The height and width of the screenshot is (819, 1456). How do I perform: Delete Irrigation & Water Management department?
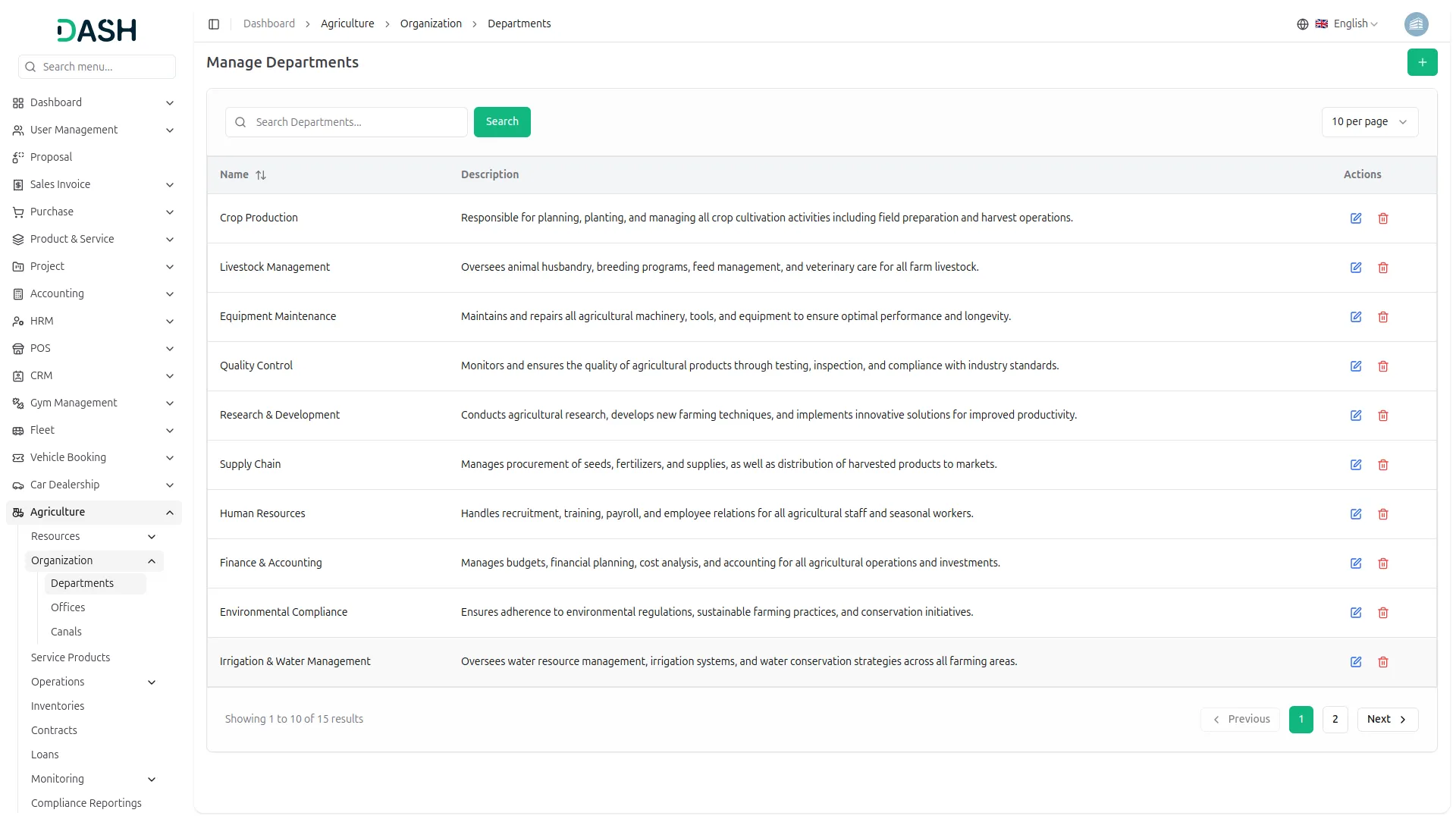pos(1383,662)
